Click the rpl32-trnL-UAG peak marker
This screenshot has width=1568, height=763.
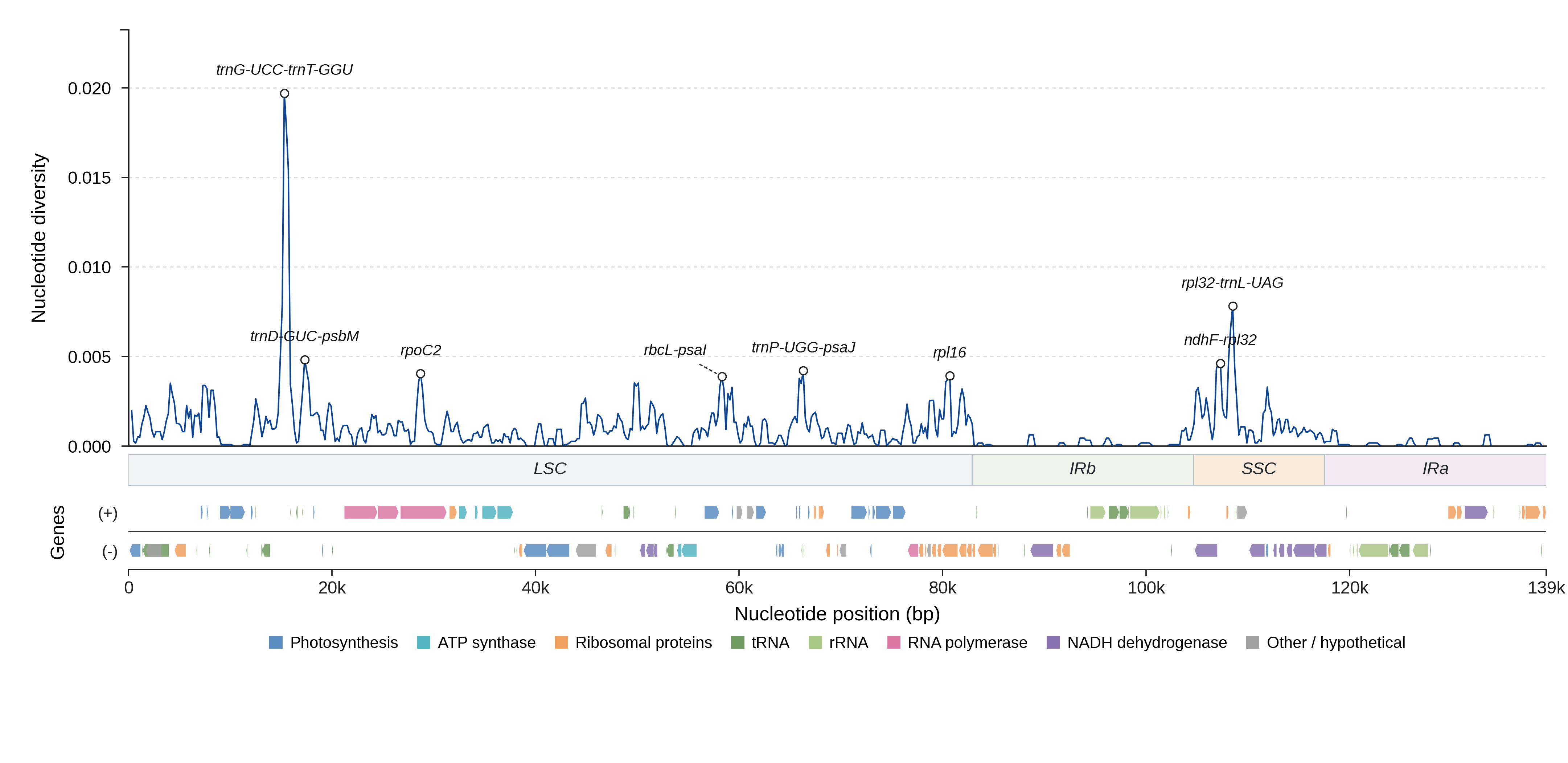point(1233,306)
